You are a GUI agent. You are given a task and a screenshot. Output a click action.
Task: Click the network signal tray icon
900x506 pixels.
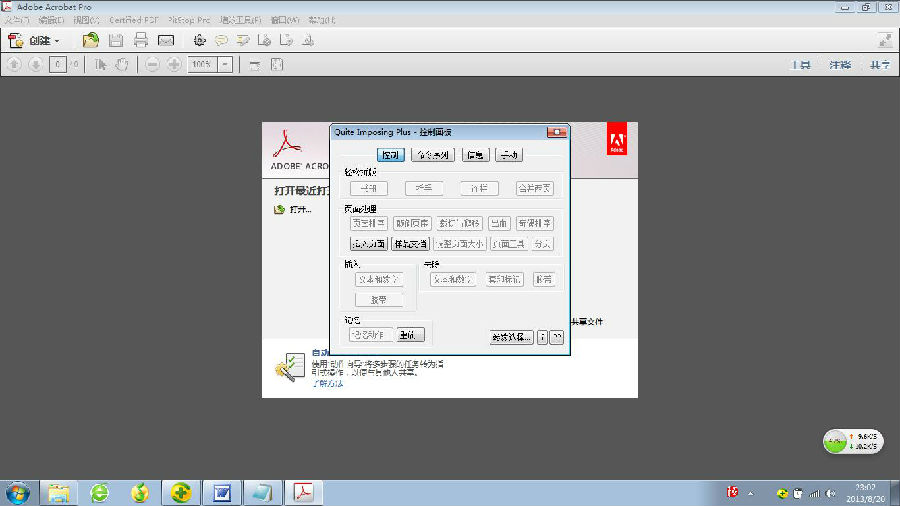tap(814, 493)
